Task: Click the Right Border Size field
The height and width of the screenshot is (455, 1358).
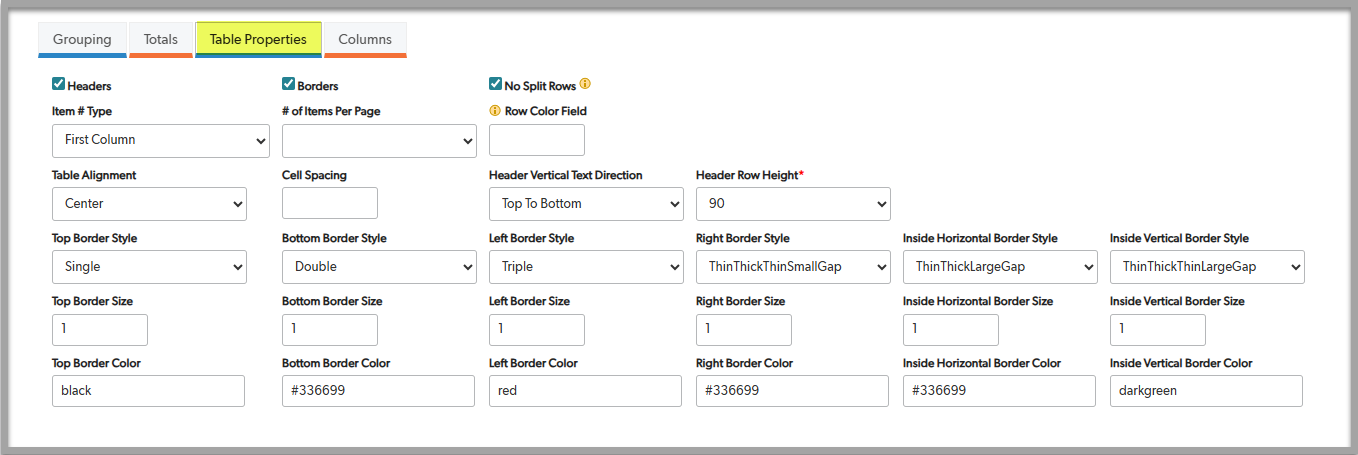Action: click(x=744, y=329)
